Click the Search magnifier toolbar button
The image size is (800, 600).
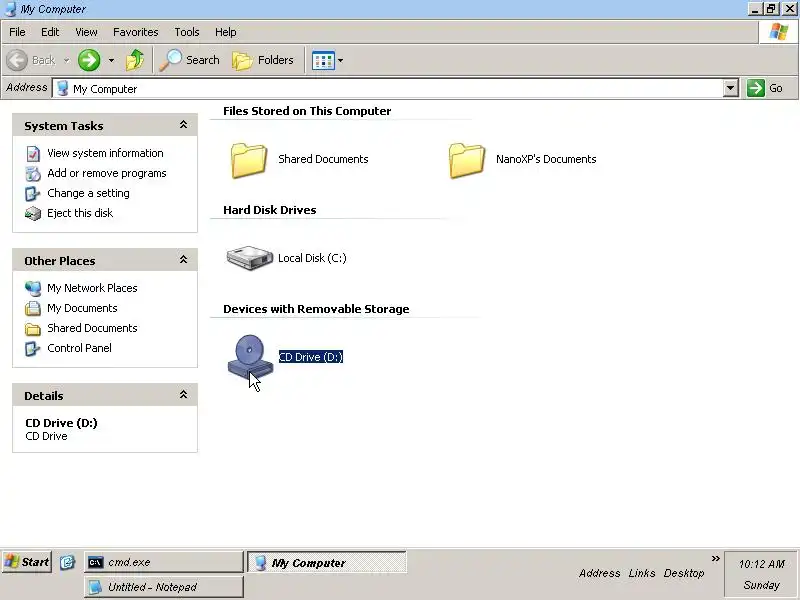click(189, 60)
